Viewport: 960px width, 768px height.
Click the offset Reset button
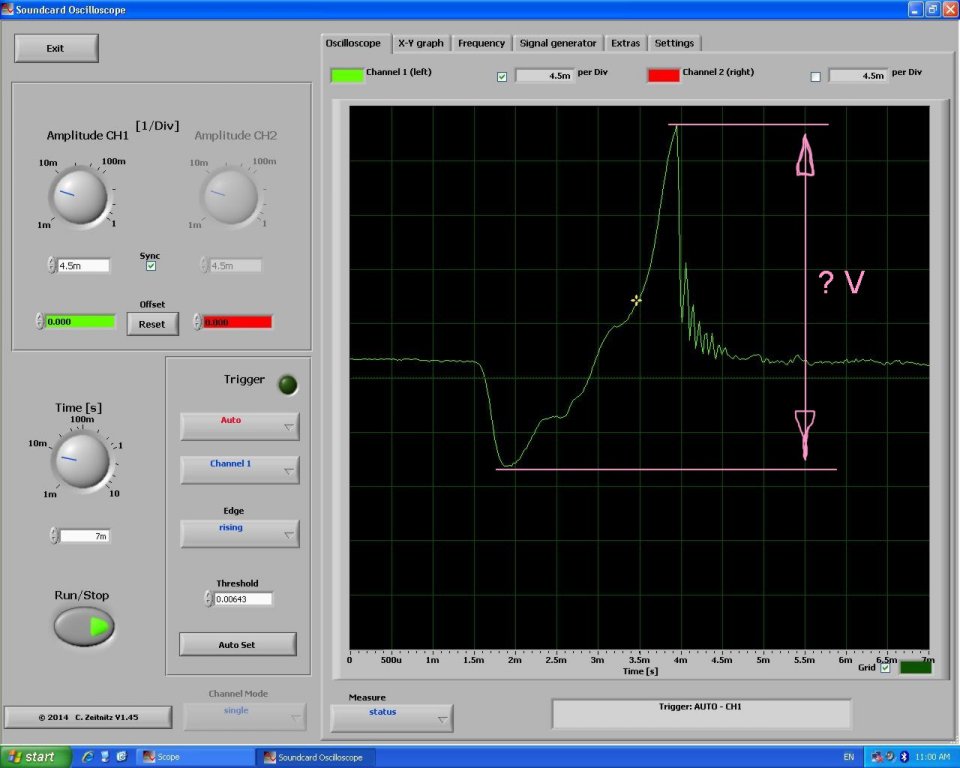(x=152, y=324)
